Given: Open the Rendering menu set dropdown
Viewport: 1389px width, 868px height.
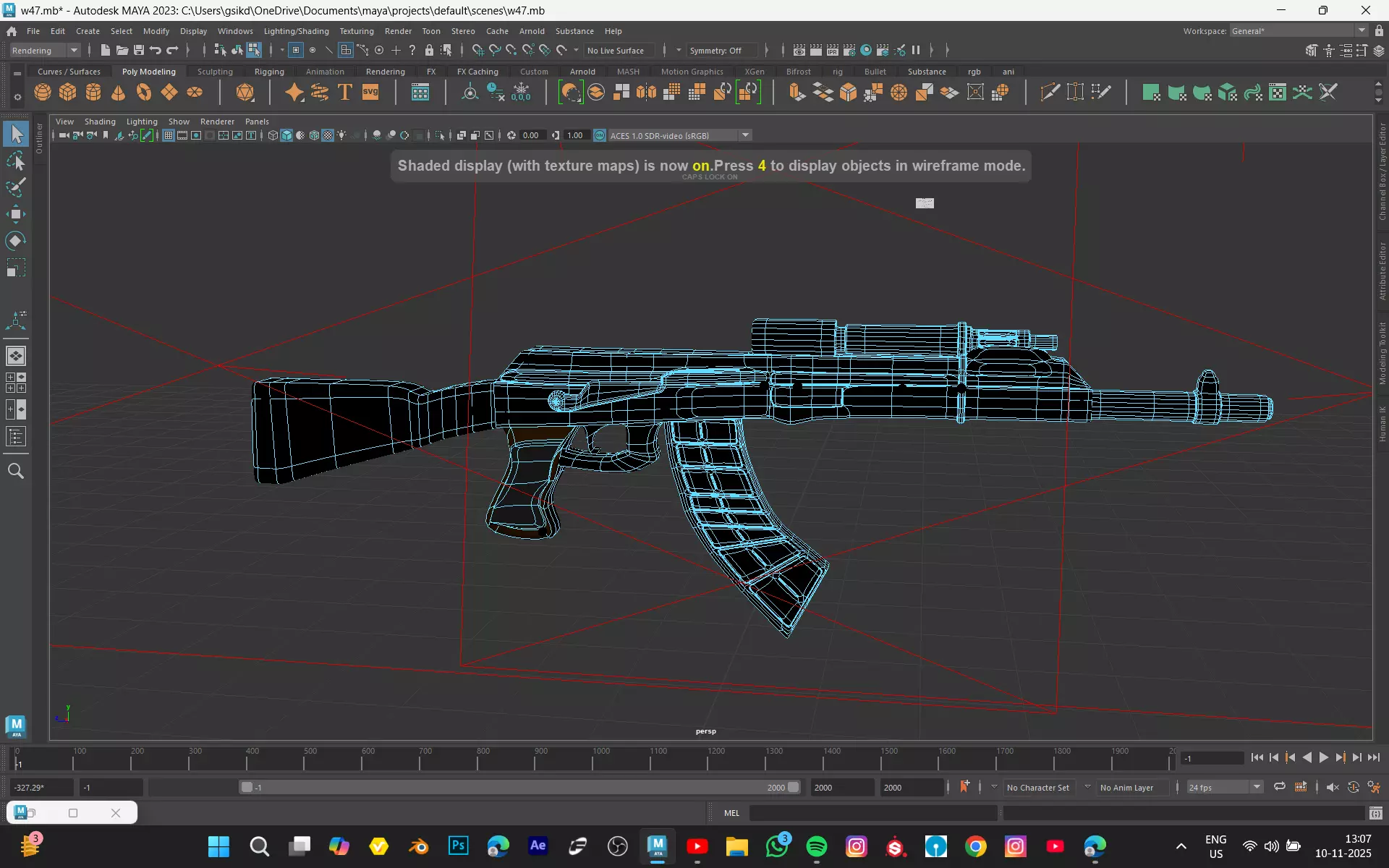Looking at the screenshot, I should (45, 50).
